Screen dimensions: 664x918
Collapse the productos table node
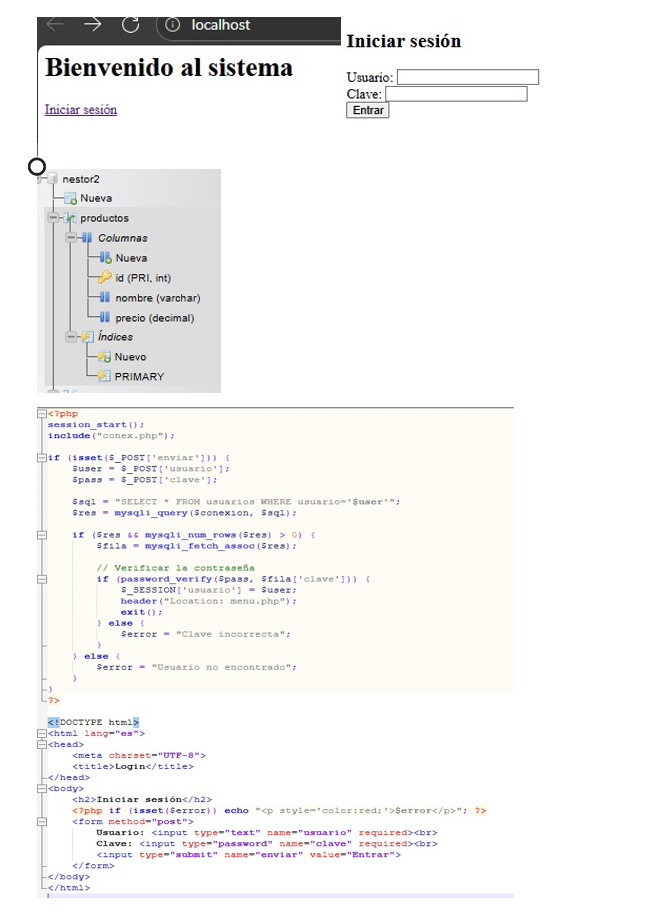(x=51, y=218)
